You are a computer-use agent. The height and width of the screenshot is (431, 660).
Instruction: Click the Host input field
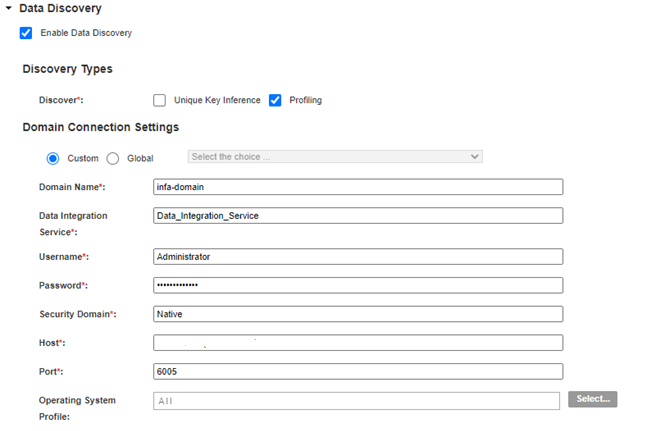point(358,343)
